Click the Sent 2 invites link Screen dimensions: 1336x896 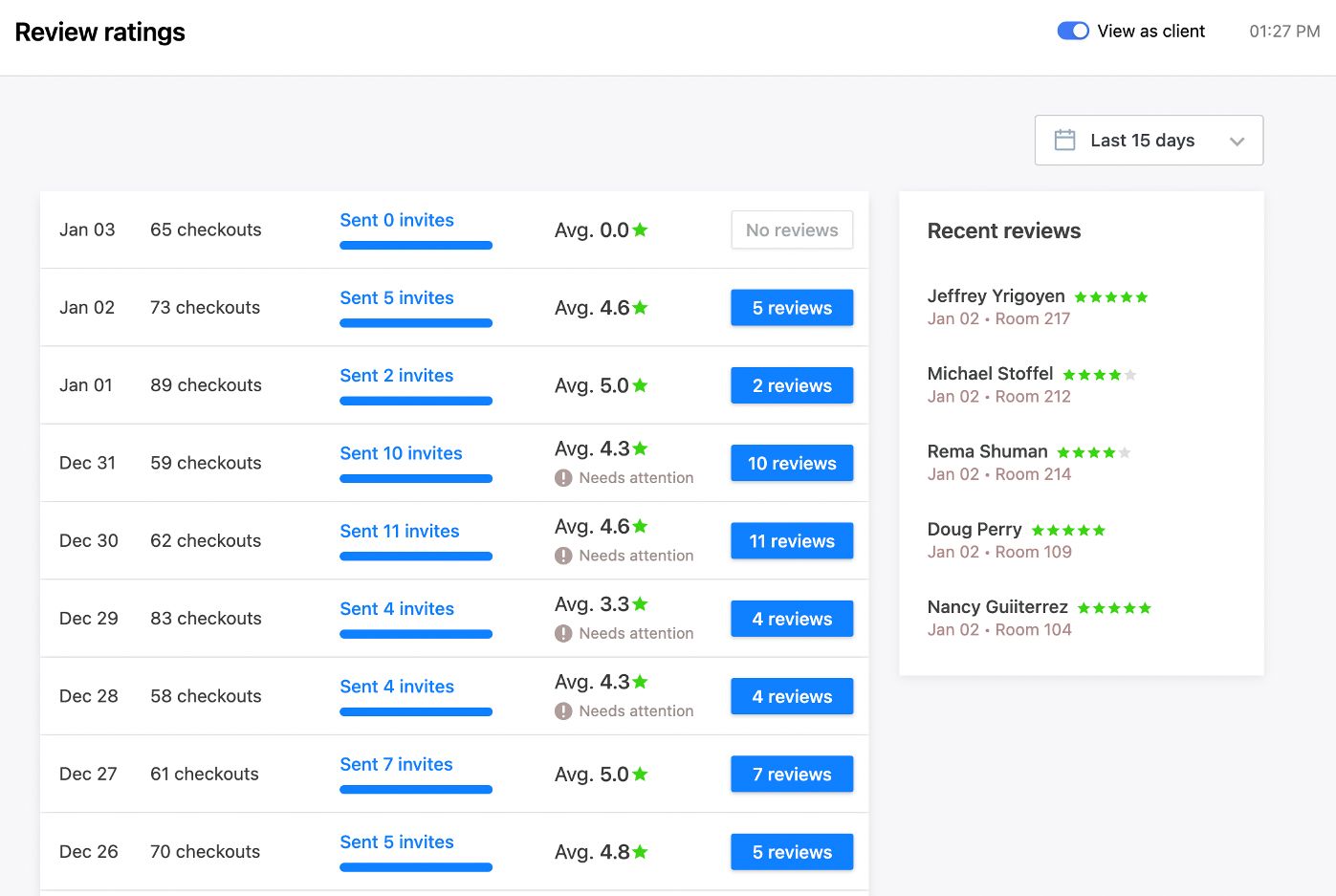pyautogui.click(x=396, y=376)
